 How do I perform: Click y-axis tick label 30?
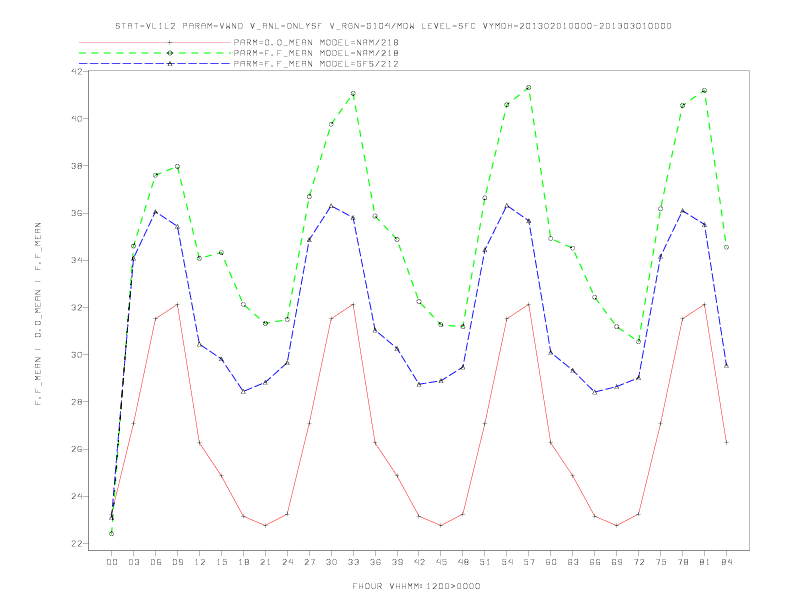coord(77,354)
